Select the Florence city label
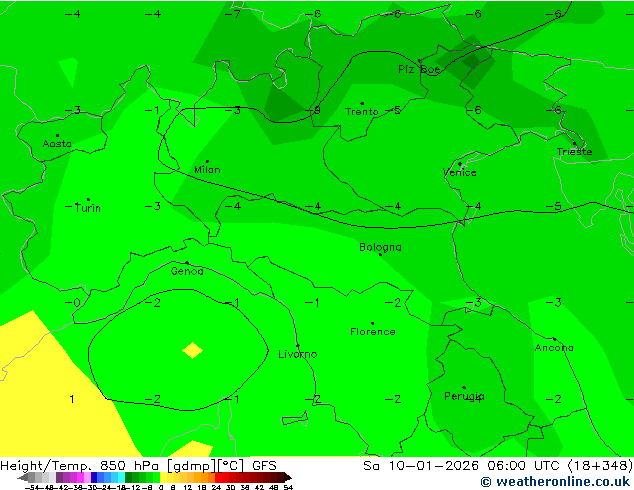The image size is (634, 490). pyautogui.click(x=373, y=332)
